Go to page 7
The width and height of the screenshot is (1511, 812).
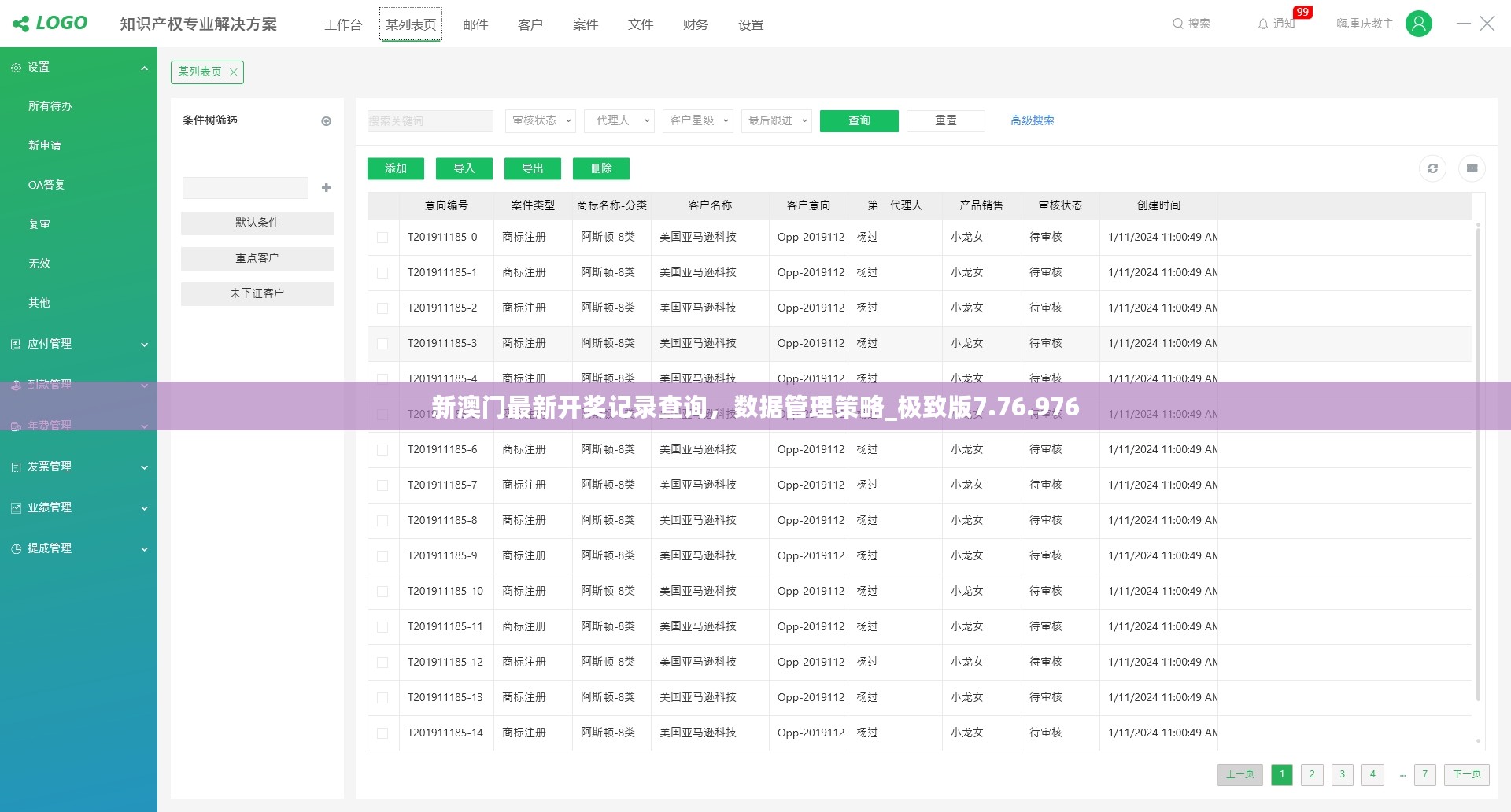1424,774
